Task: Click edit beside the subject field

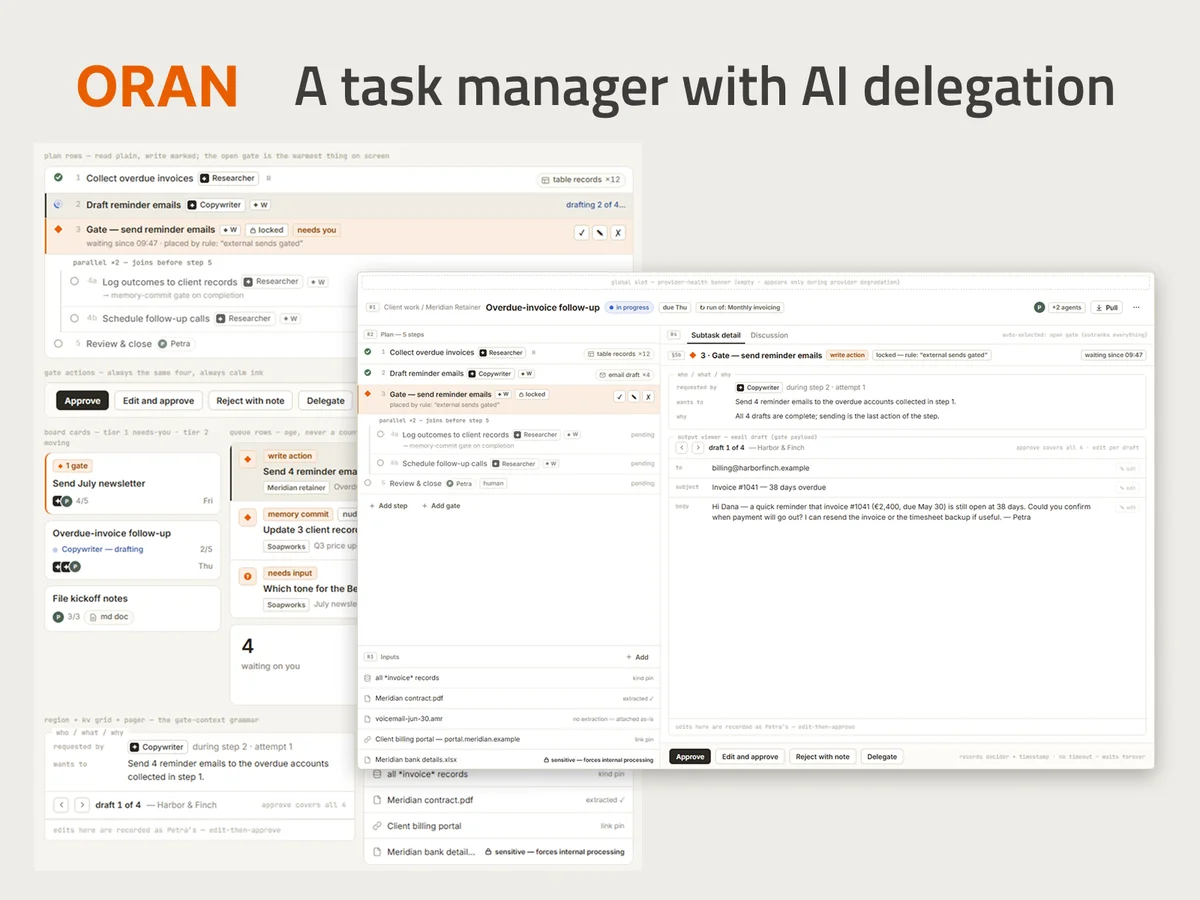Action: coord(1127,487)
